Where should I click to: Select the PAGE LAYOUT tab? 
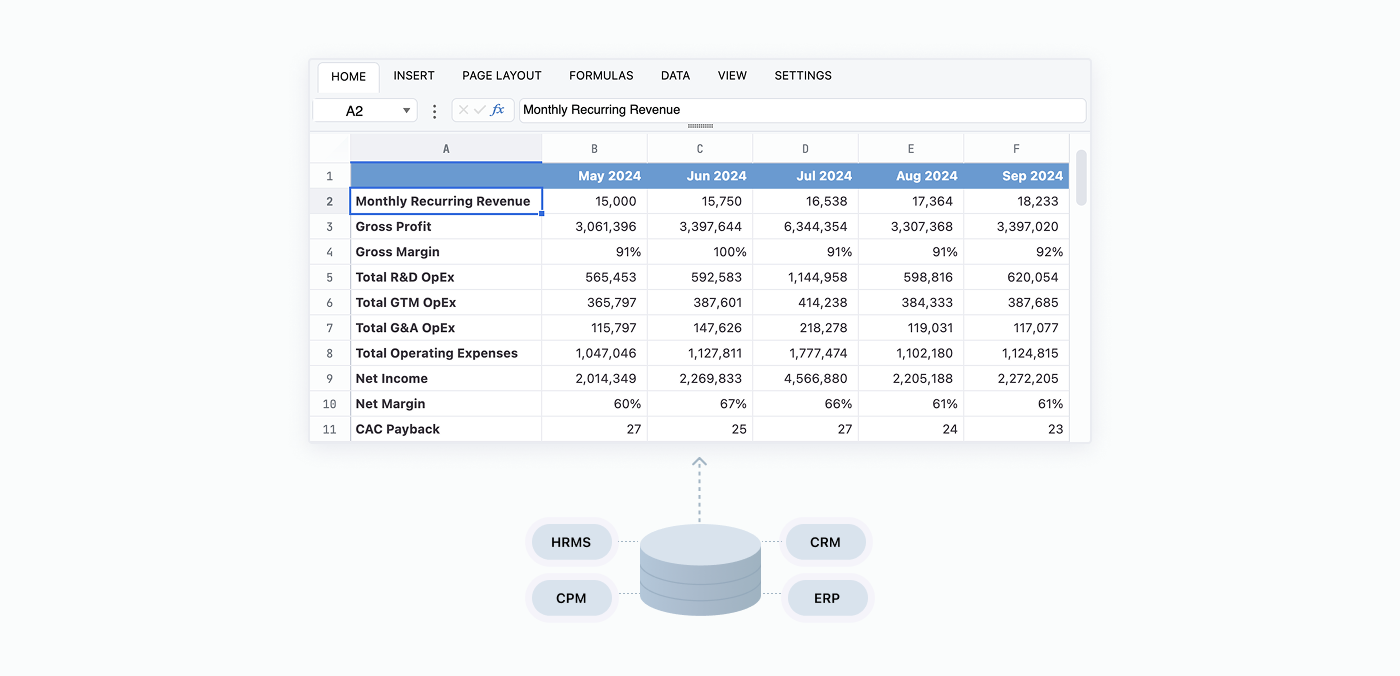click(x=502, y=76)
